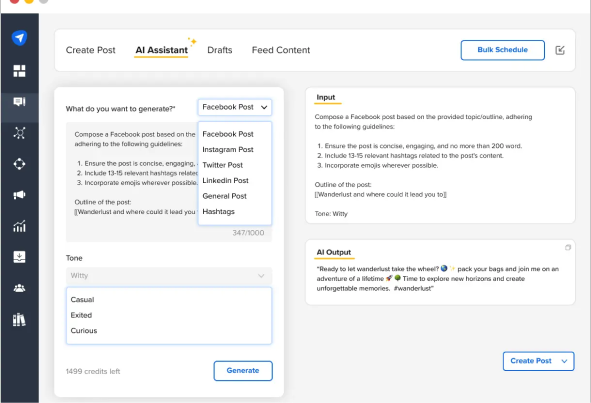Click the 347/1000 character counter
591x403 pixels.
pos(248,233)
